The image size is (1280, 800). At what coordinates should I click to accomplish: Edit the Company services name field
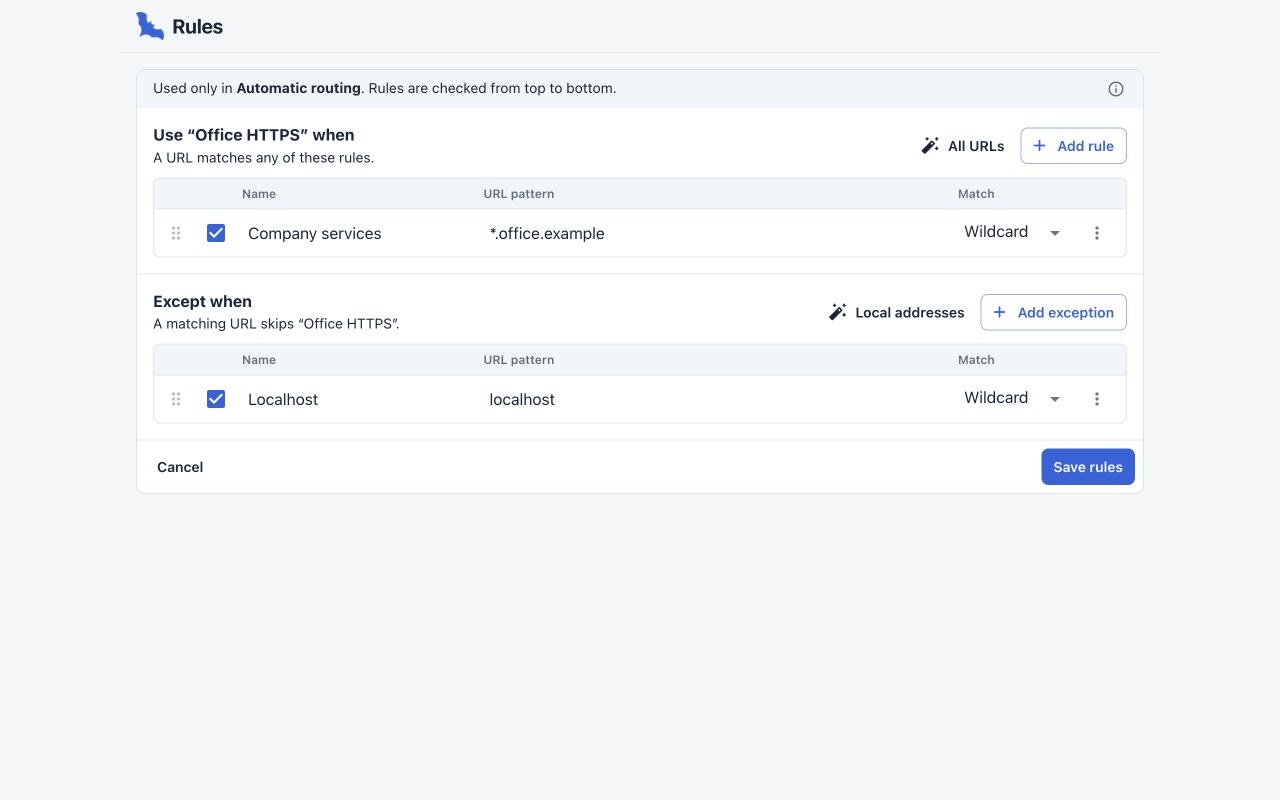tap(357, 233)
